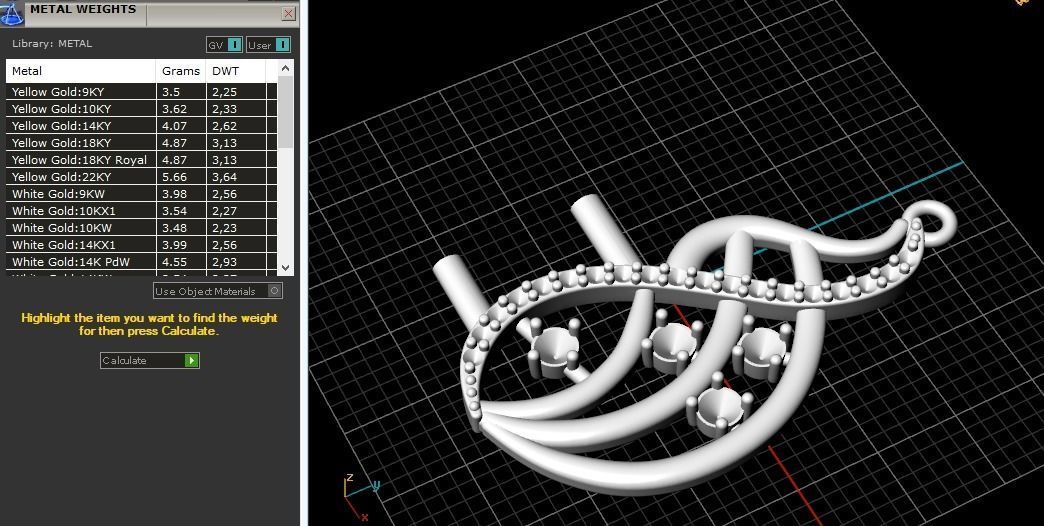
Task: Click the 5.66 grams value
Action: 174,177
